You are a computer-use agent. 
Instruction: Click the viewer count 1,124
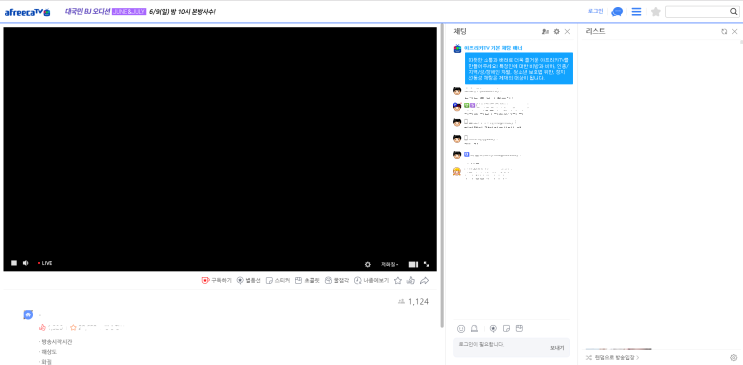pyautogui.click(x=414, y=301)
